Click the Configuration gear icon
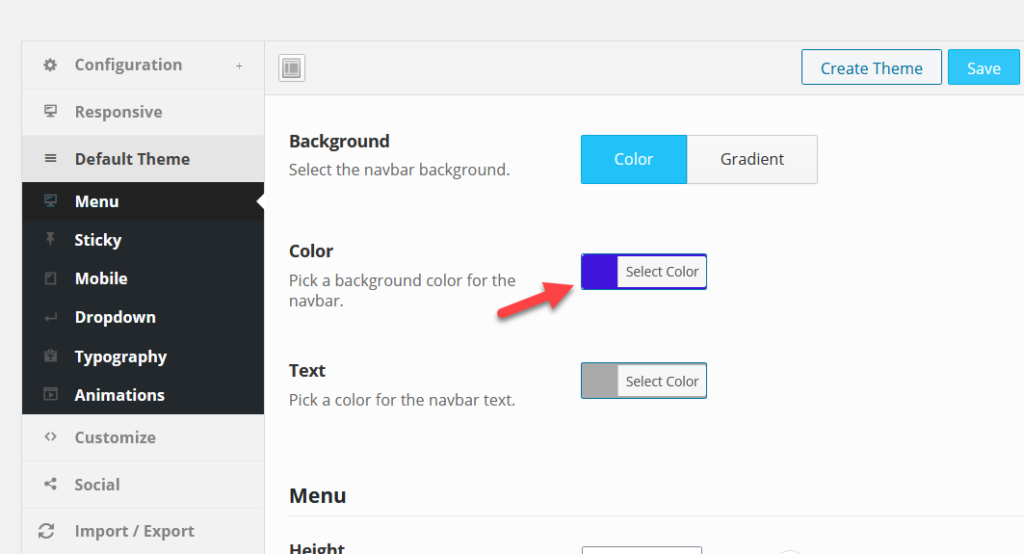 50,65
